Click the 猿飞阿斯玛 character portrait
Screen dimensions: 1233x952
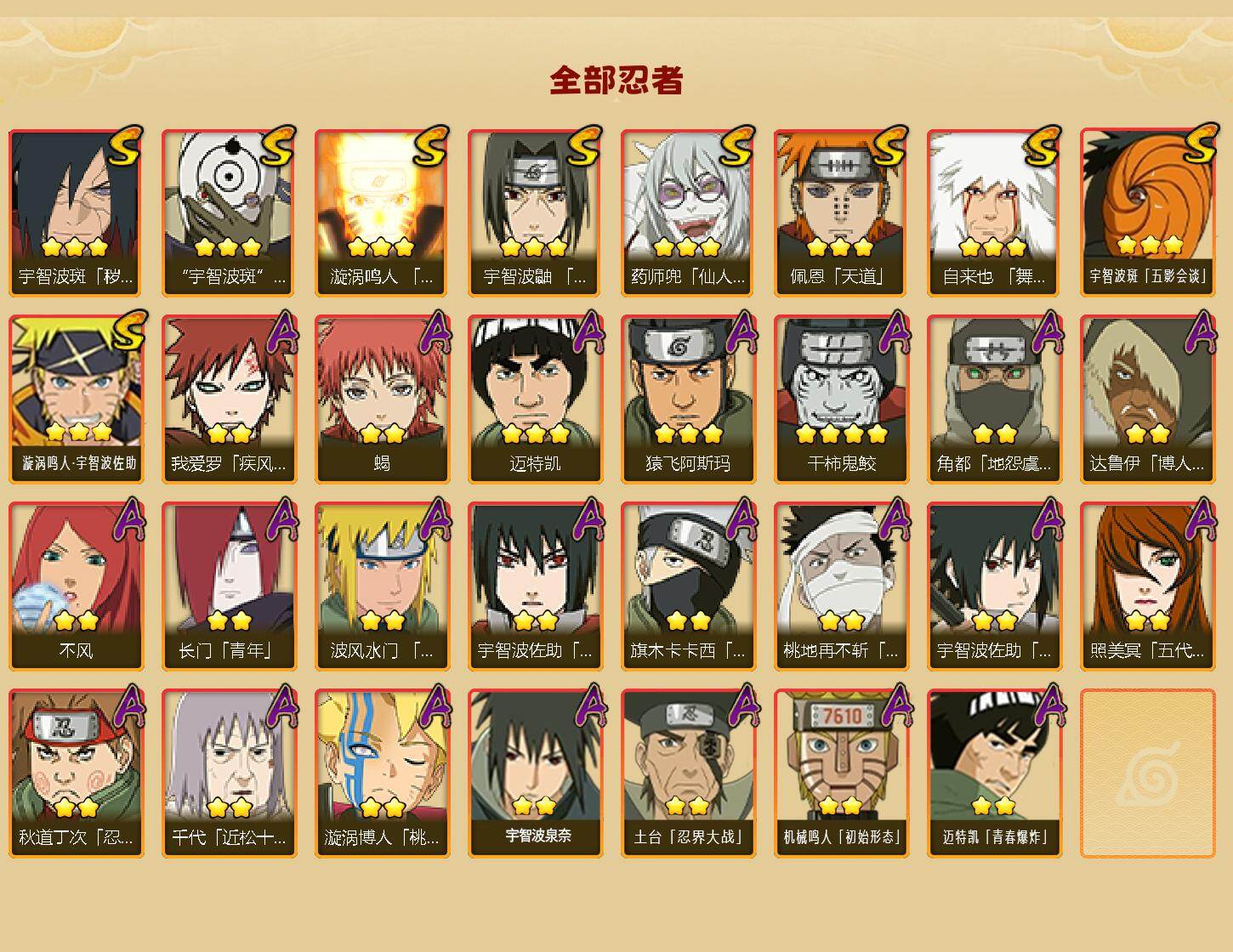coord(688,381)
